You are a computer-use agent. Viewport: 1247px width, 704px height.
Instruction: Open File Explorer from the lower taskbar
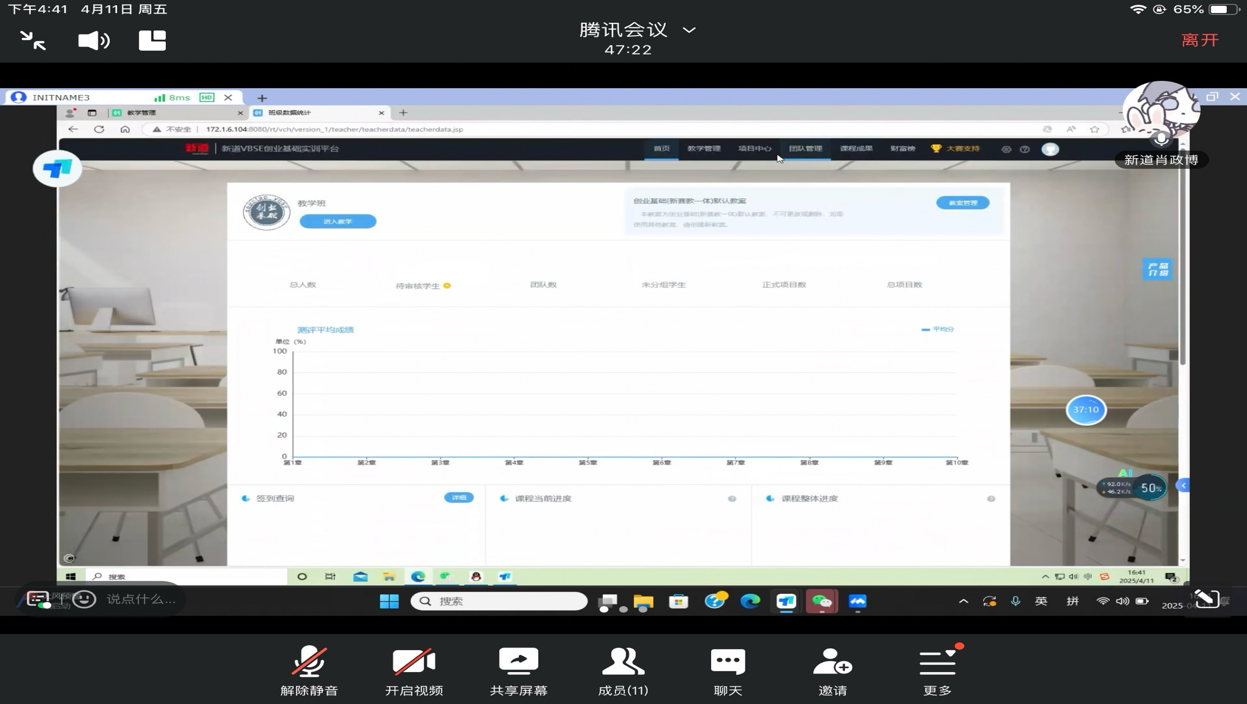[x=643, y=601]
